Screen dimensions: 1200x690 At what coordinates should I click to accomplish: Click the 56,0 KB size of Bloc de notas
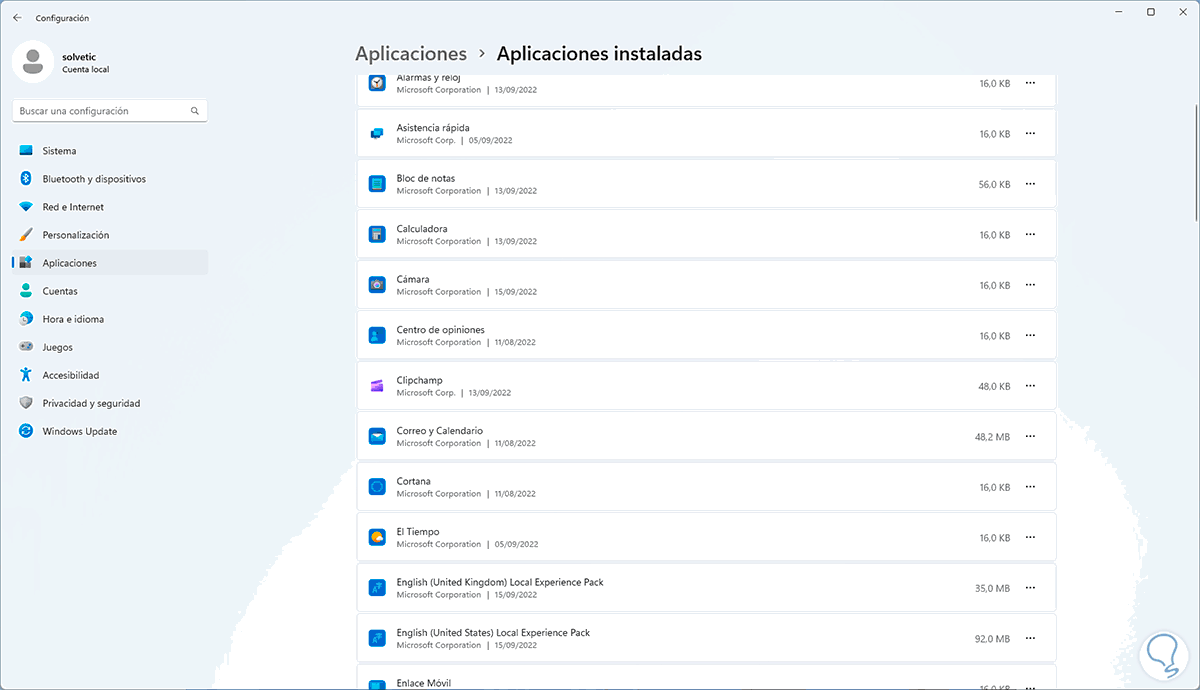pyautogui.click(x=994, y=184)
